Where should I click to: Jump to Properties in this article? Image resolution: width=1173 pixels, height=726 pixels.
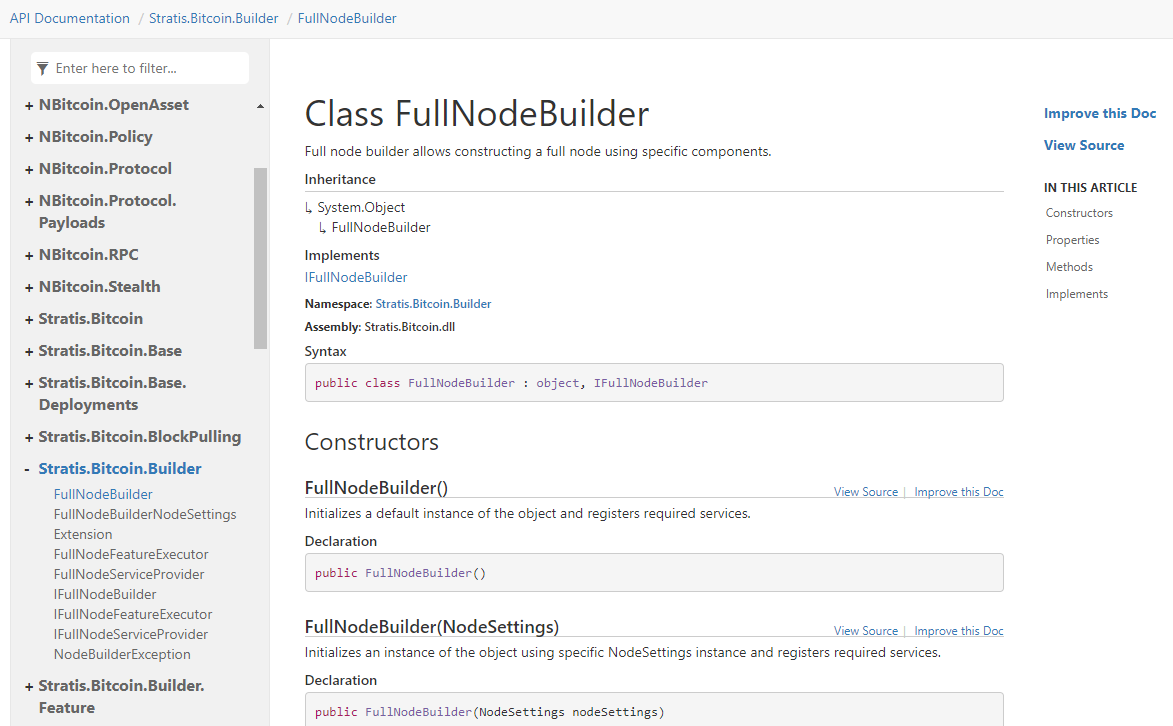point(1072,240)
